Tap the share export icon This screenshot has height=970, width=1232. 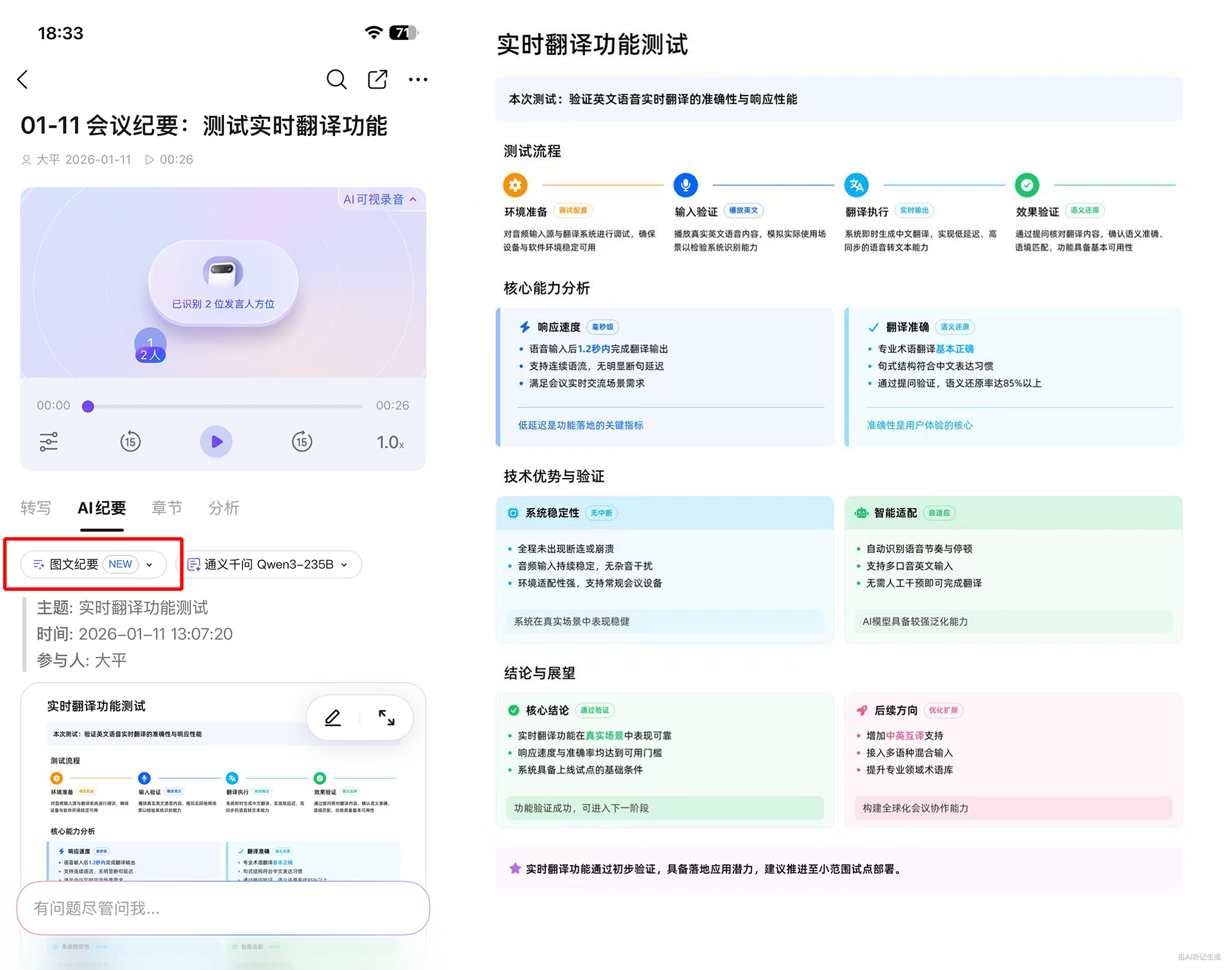coord(377,80)
